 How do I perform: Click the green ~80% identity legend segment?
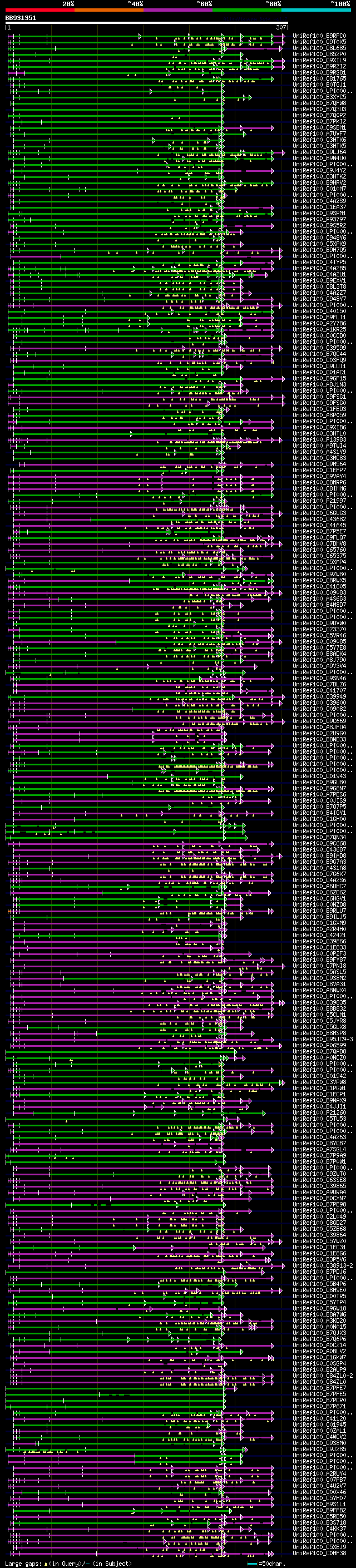click(247, 10)
